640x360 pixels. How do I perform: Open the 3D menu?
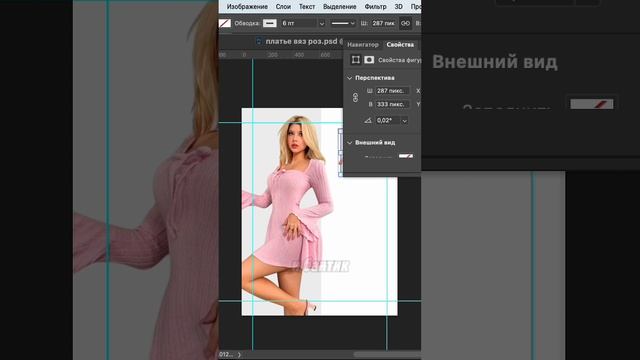tap(399, 7)
